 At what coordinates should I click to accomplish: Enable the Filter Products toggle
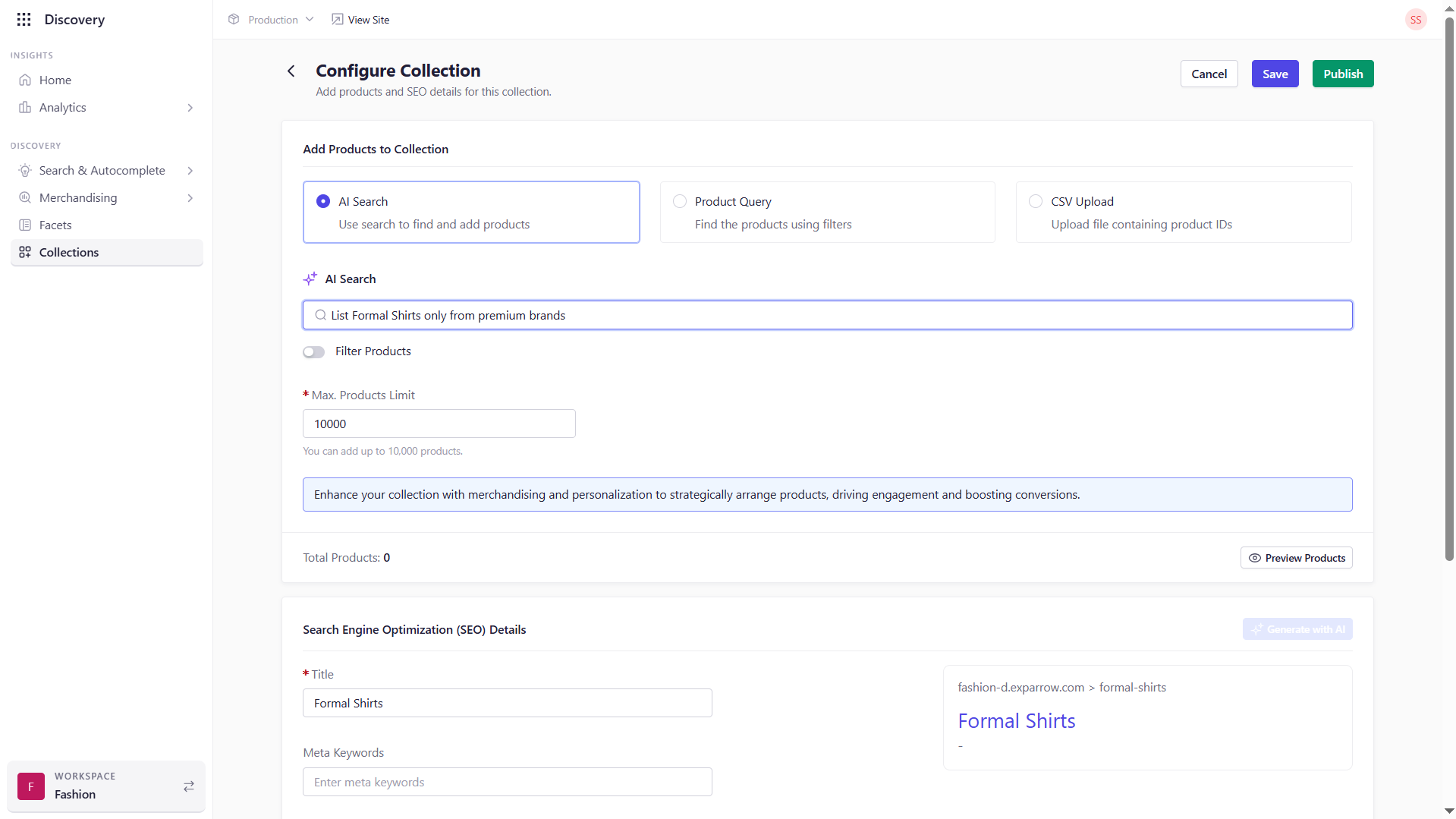click(x=313, y=352)
